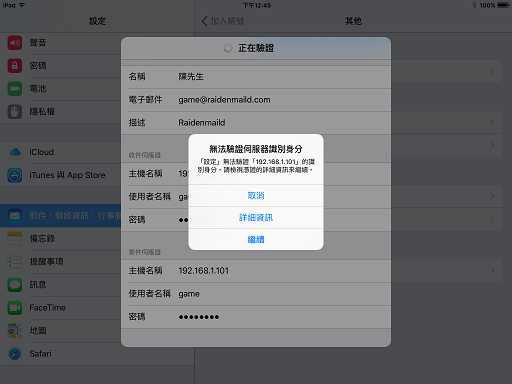512x384 pixels.
Task: Tap the 聲音 sound icon in sidebar
Action: (15, 43)
